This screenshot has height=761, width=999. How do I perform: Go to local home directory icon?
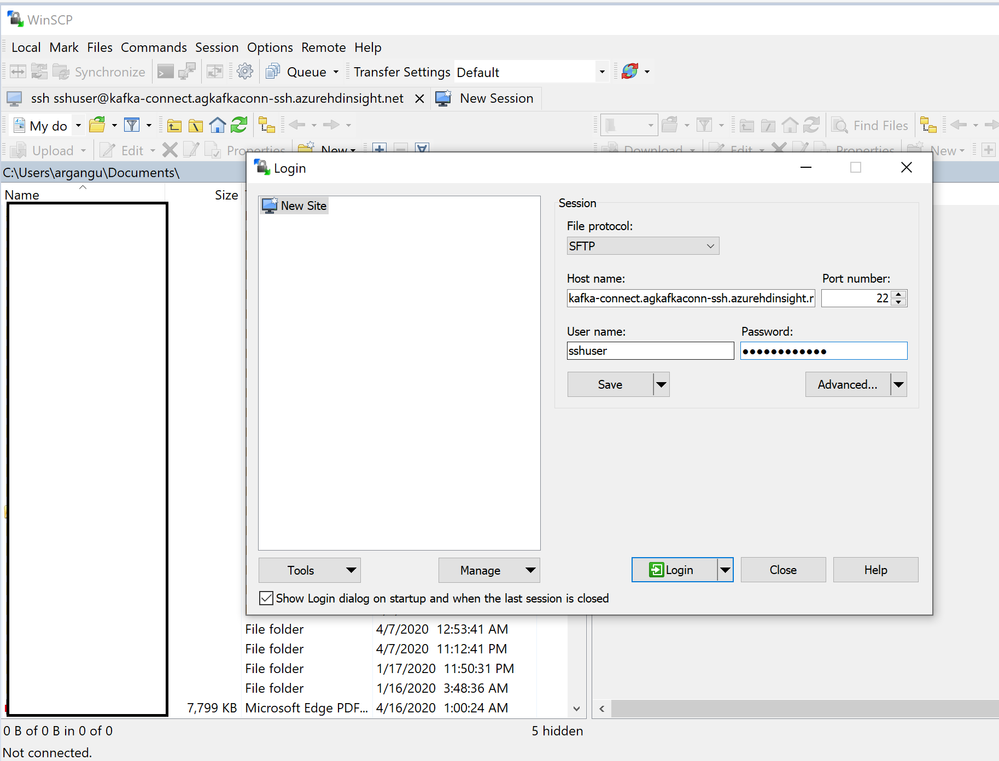[217, 126]
